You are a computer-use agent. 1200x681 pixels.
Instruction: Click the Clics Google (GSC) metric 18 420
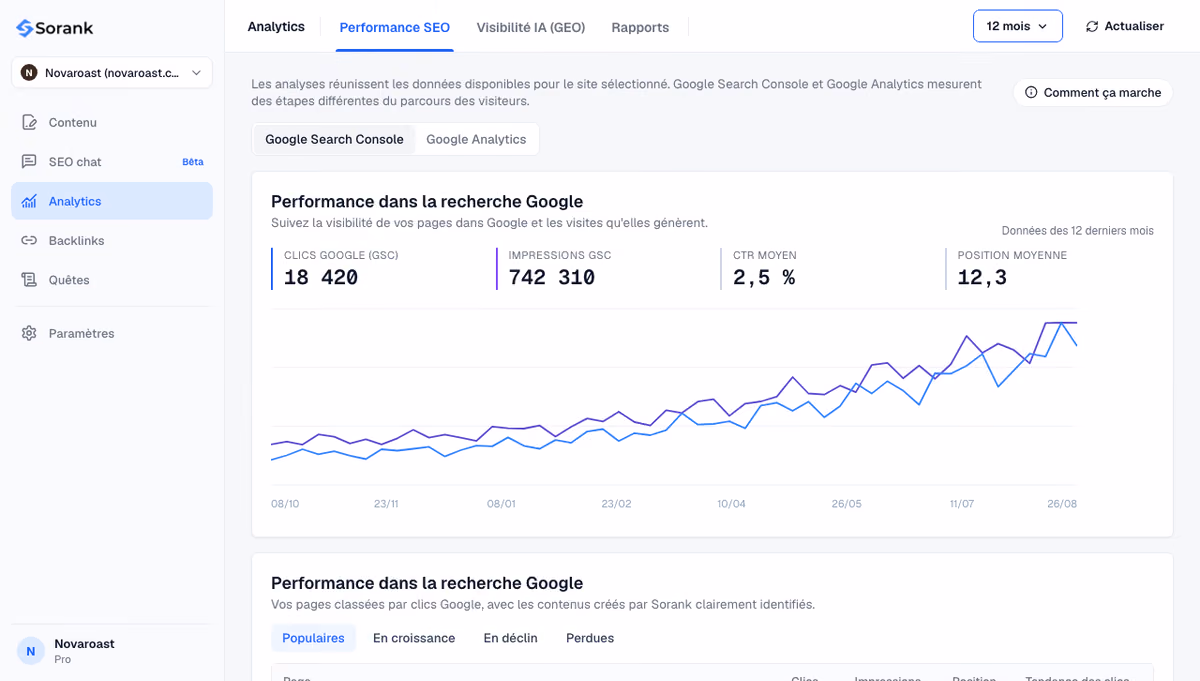click(x=321, y=277)
